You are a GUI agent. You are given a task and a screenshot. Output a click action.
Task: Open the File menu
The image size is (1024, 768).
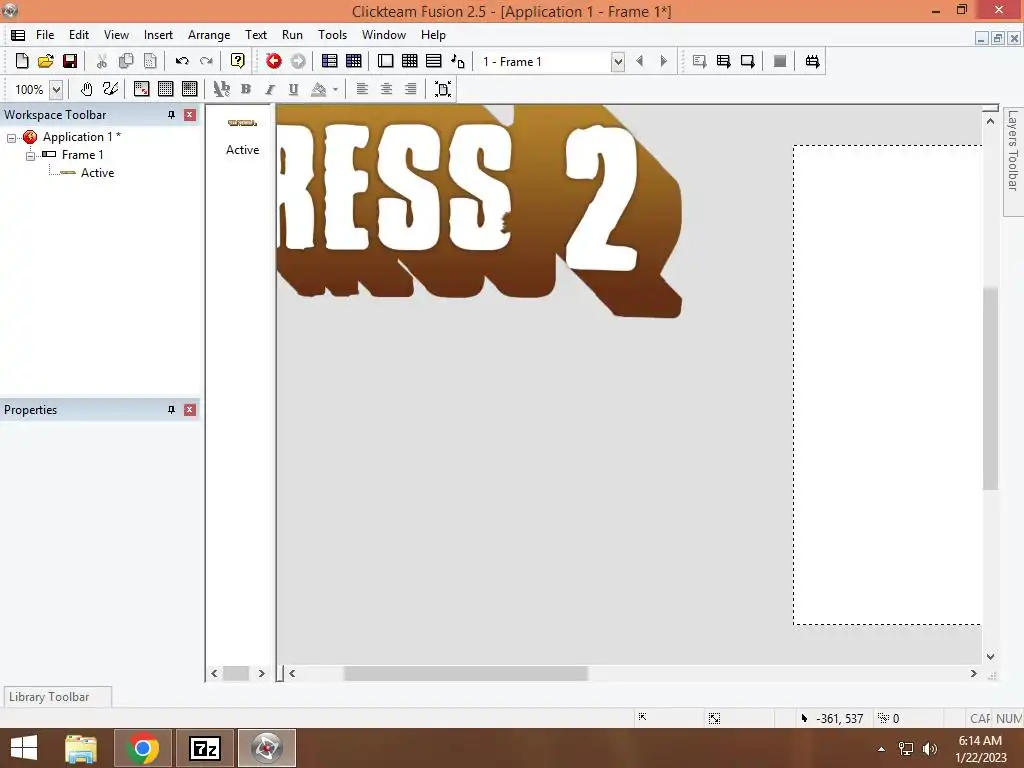pyautogui.click(x=45, y=35)
